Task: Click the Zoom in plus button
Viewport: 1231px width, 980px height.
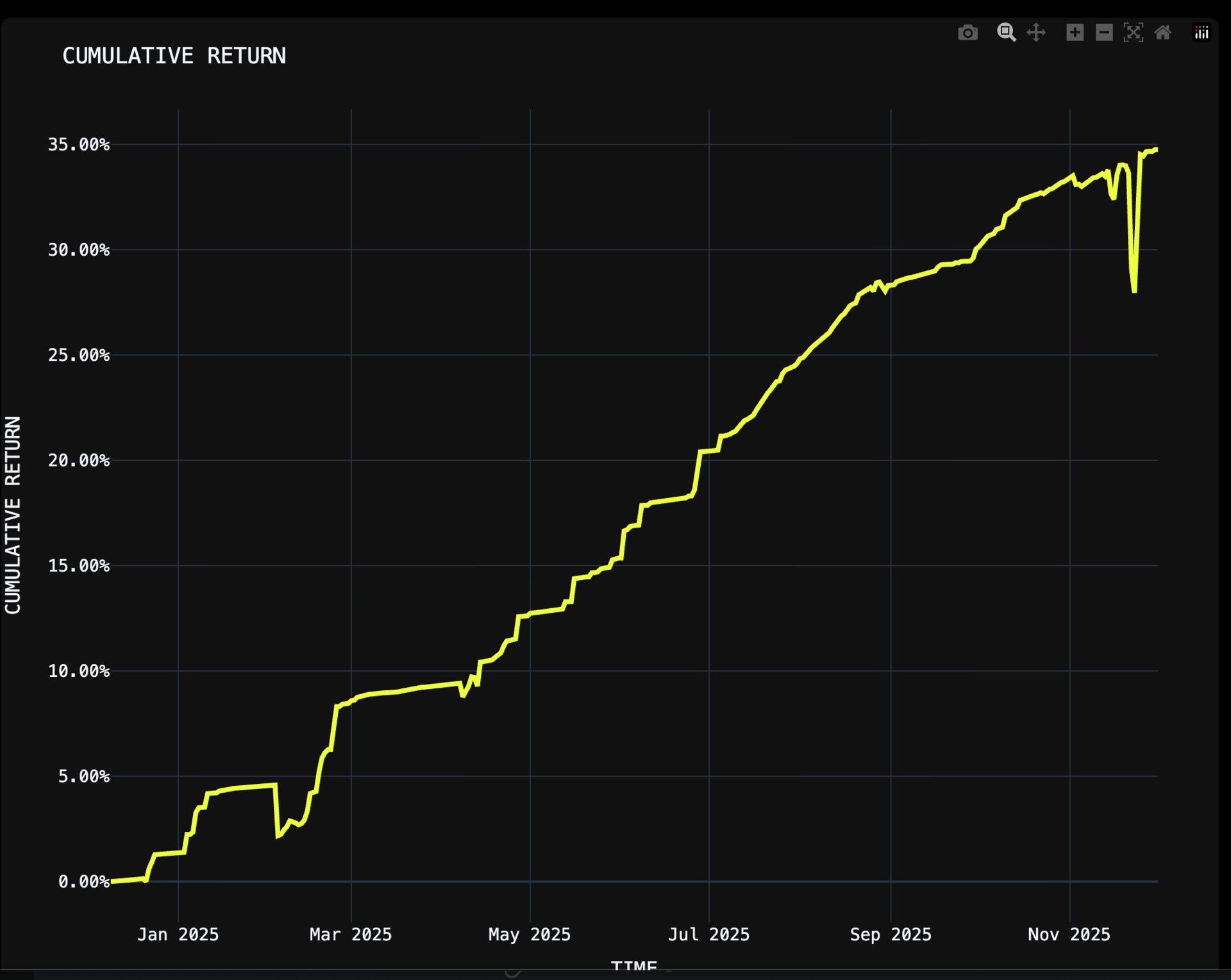Action: (x=1075, y=33)
